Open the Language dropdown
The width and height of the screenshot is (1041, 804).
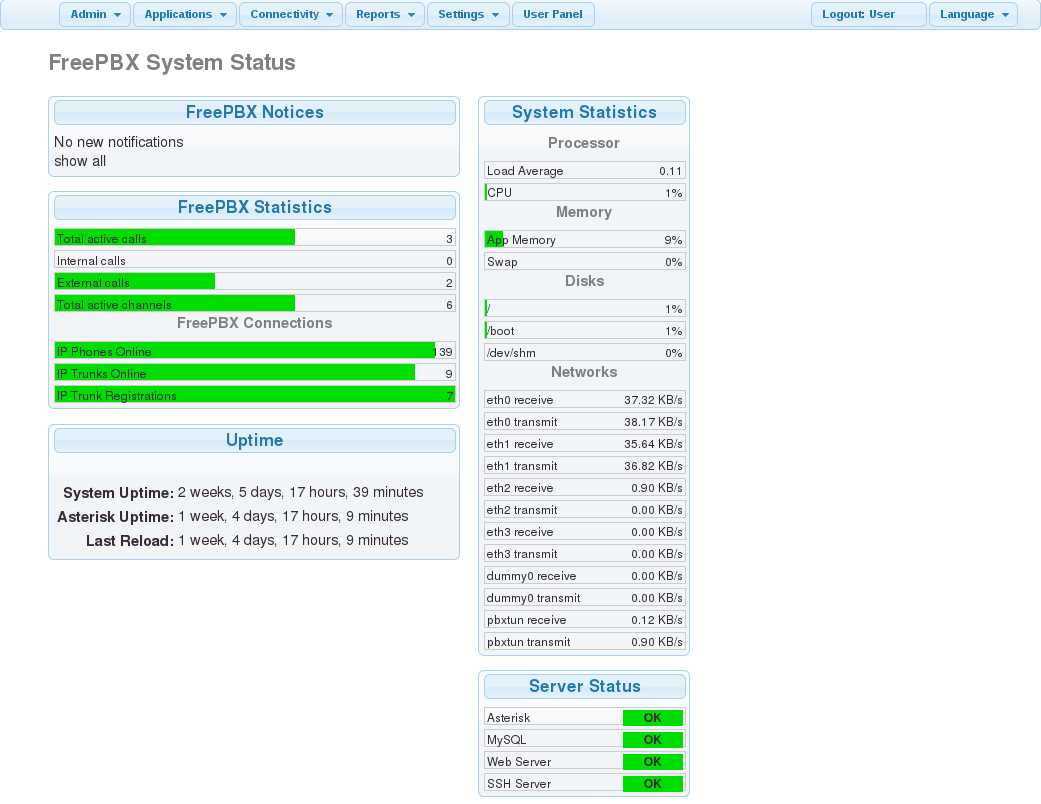[973, 15]
